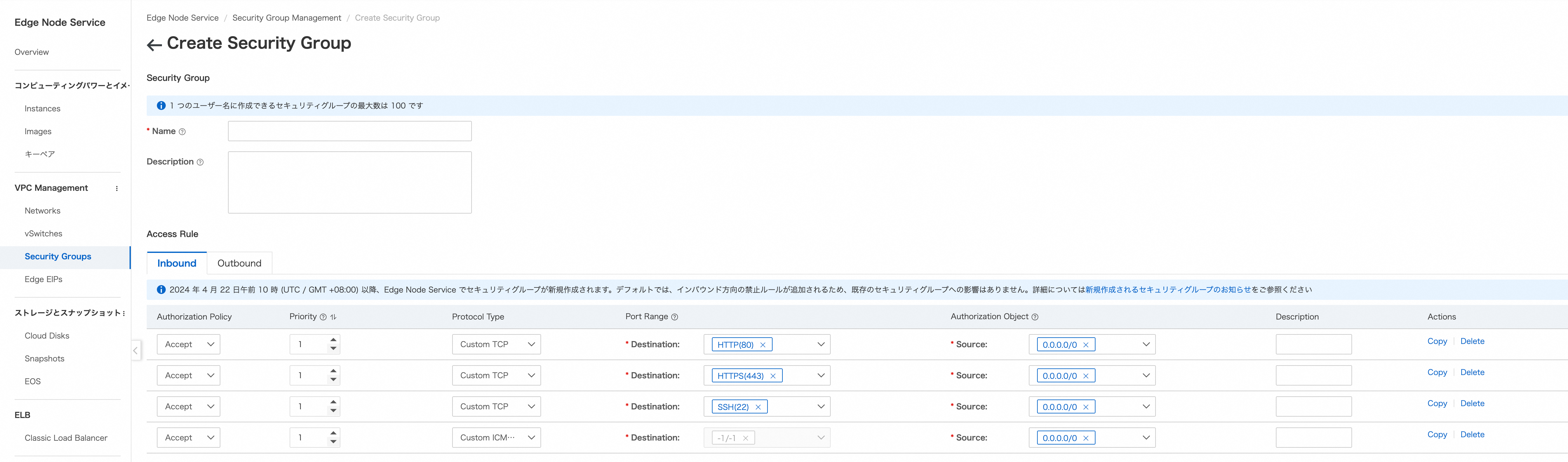Click the Authorization Object help icon
The width and height of the screenshot is (1568, 462).
point(1035,317)
